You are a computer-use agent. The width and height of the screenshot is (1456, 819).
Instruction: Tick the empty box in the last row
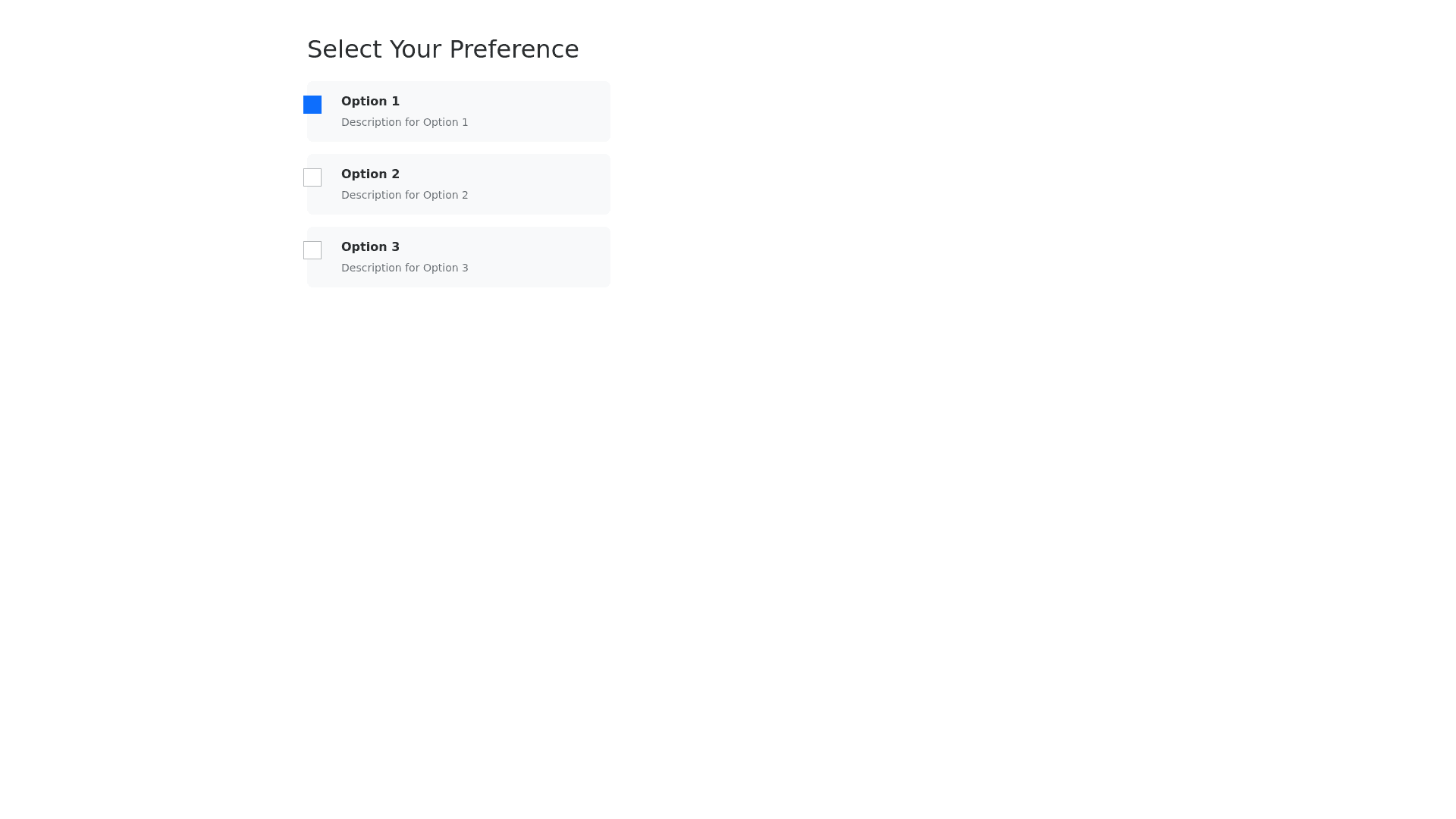(x=312, y=250)
